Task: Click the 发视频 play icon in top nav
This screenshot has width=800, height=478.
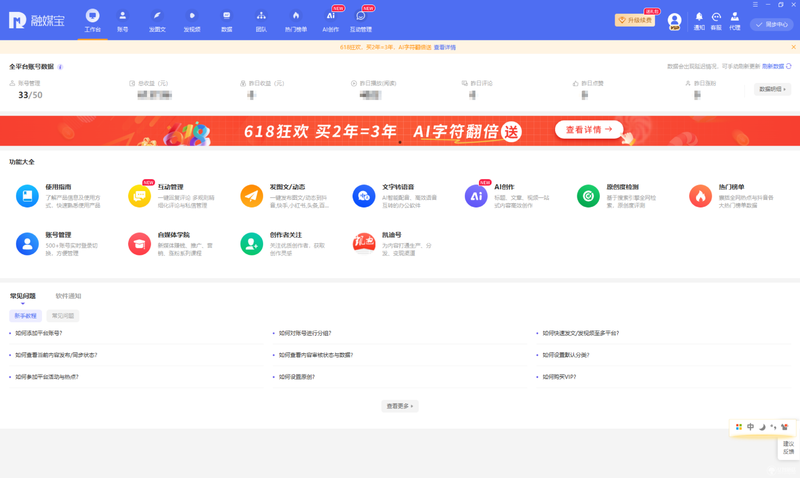Action: [x=192, y=16]
